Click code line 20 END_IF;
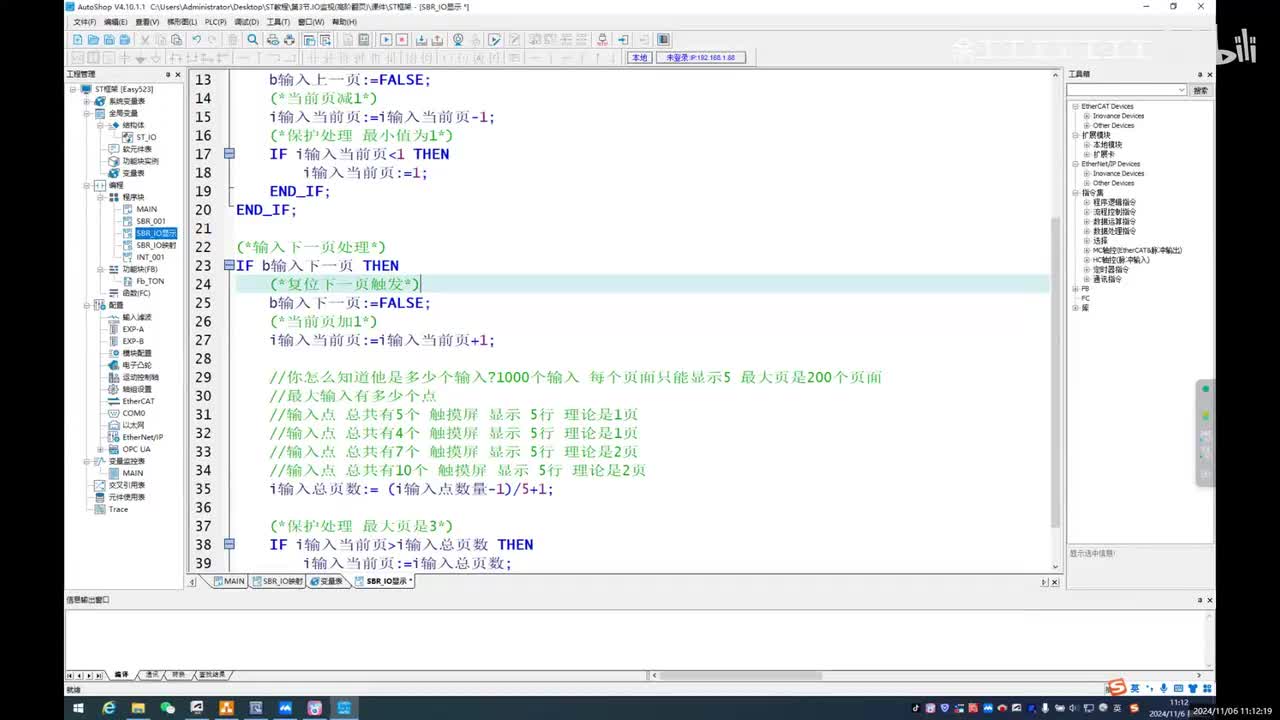 click(266, 210)
